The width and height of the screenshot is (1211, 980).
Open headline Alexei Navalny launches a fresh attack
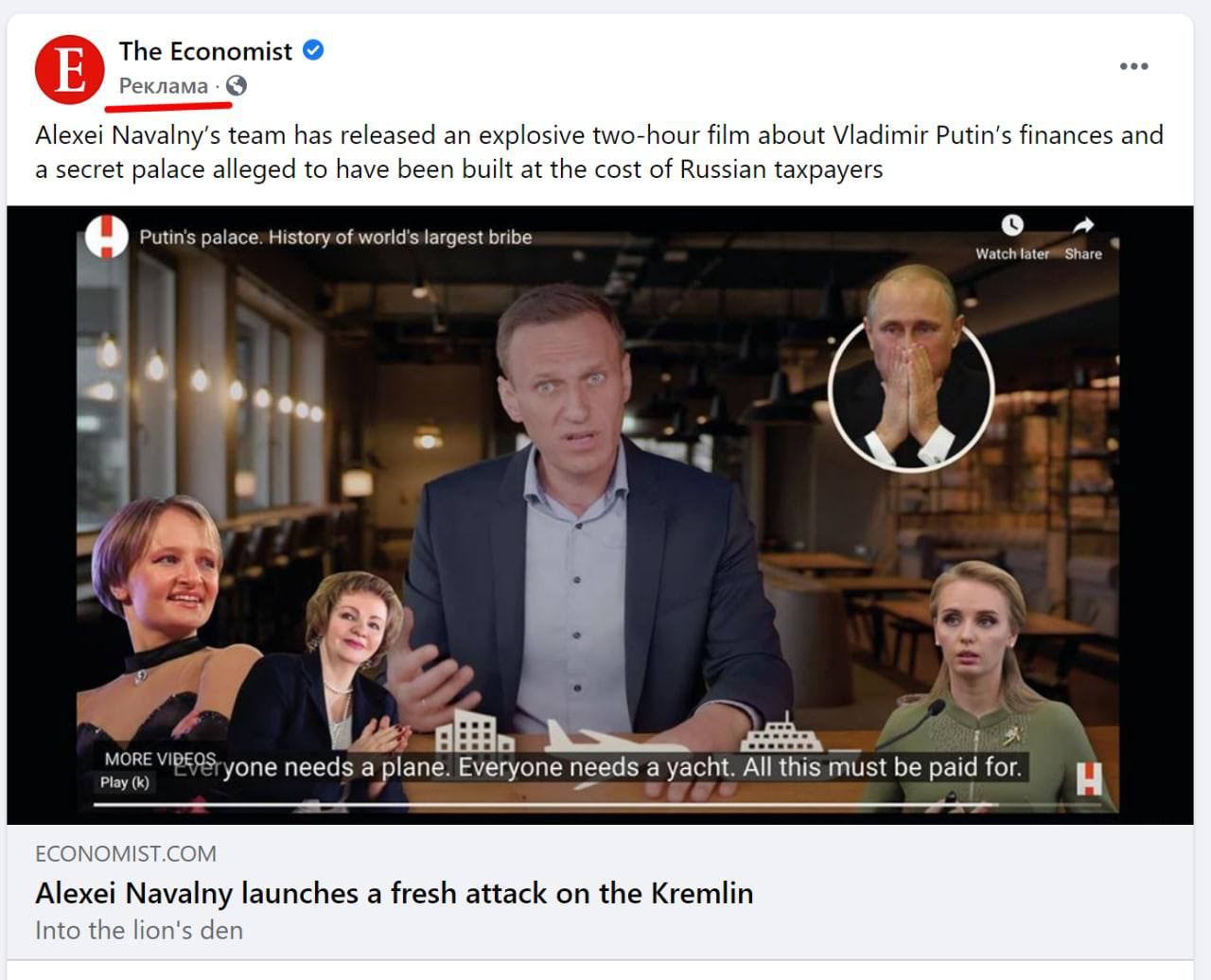[395, 893]
